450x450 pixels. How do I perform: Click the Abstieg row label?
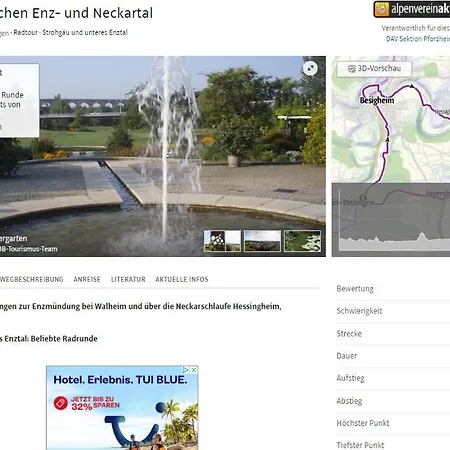[349, 401]
